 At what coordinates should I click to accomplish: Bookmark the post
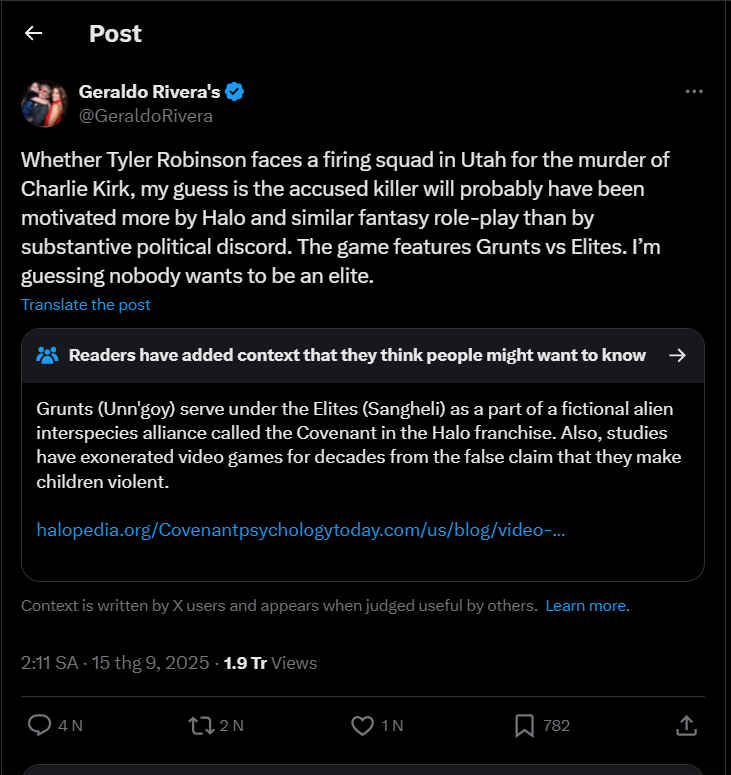tap(524, 725)
